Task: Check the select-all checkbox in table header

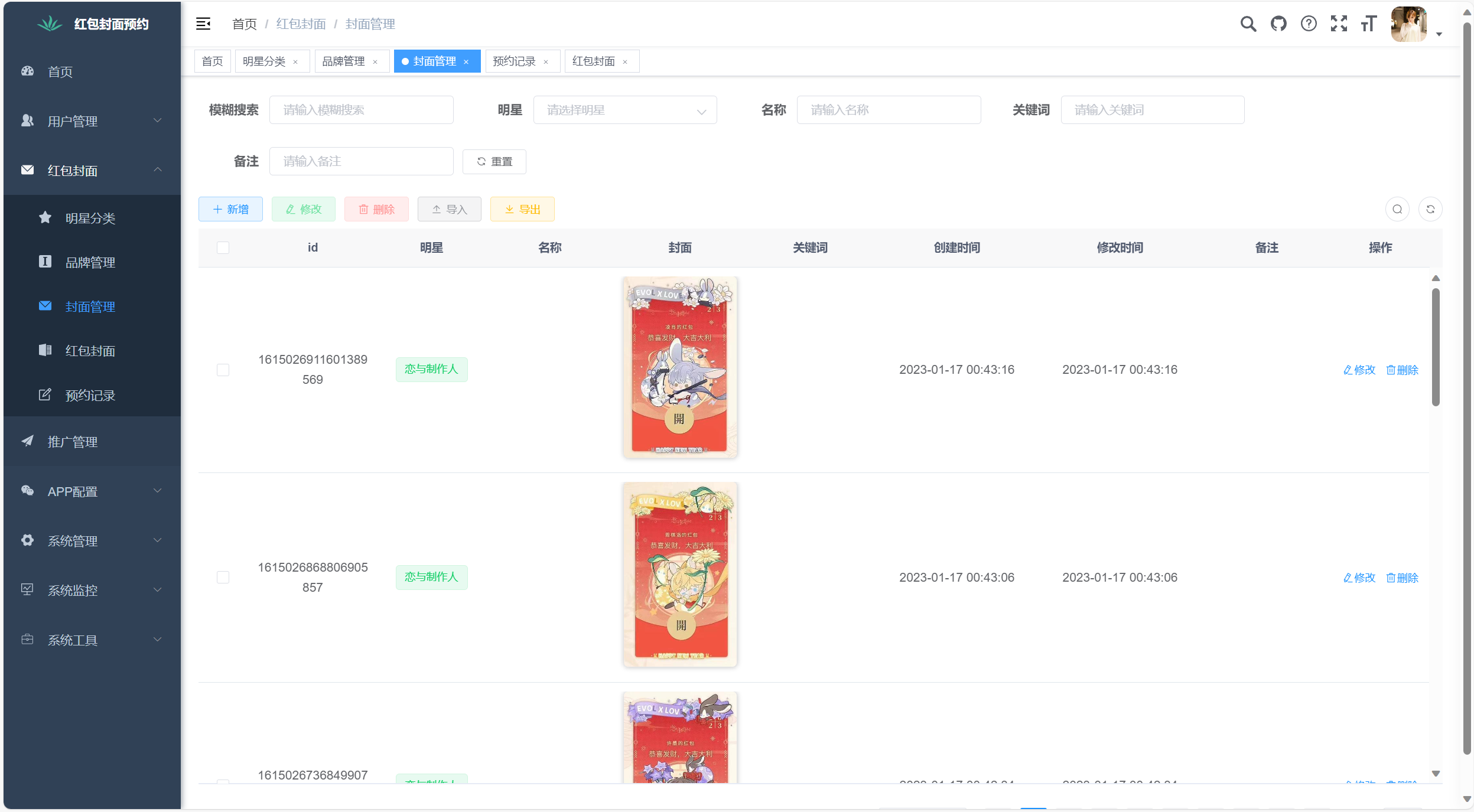Action: (x=223, y=247)
